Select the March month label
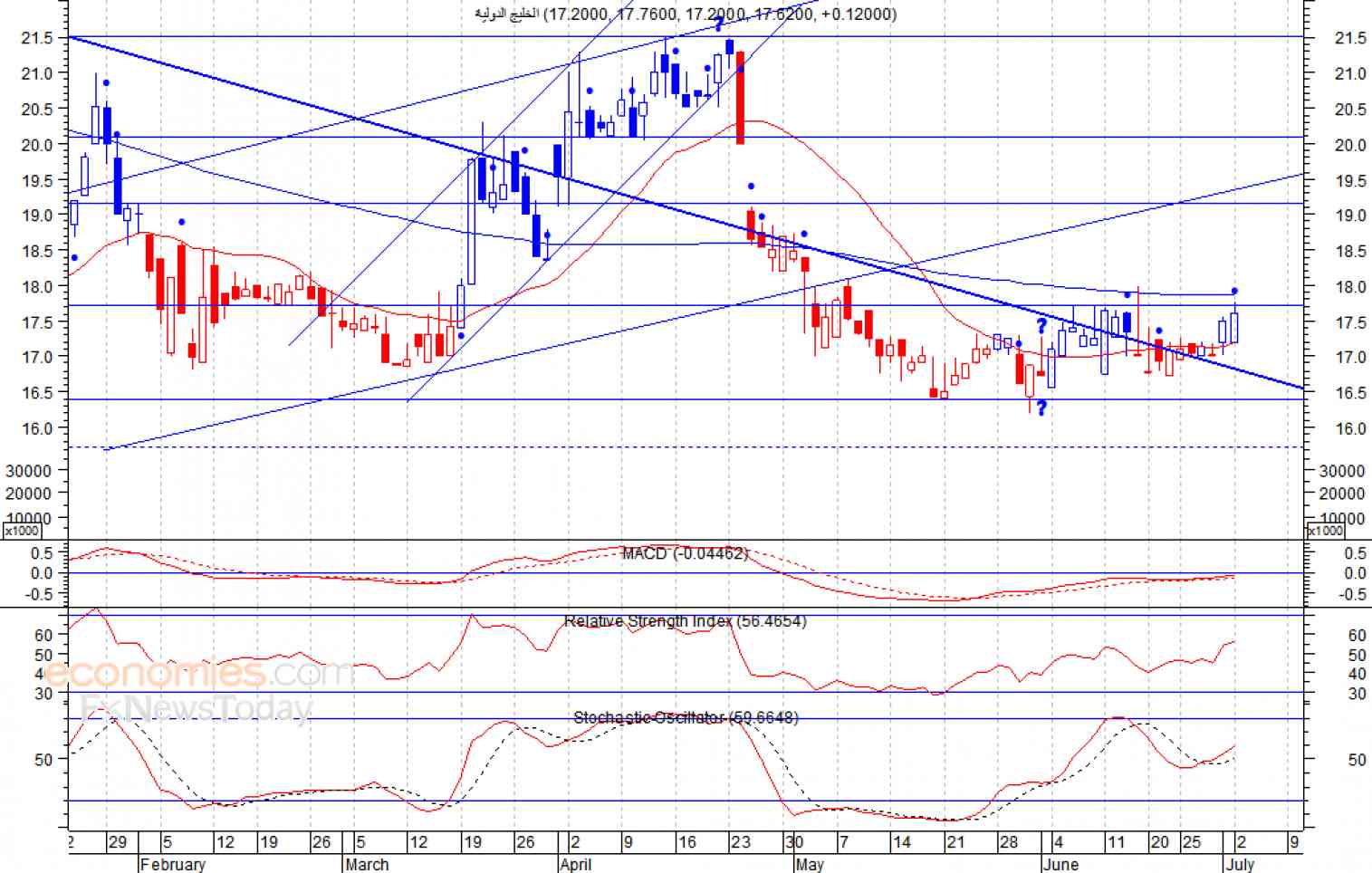Image resolution: width=1372 pixels, height=873 pixels. tap(367, 864)
